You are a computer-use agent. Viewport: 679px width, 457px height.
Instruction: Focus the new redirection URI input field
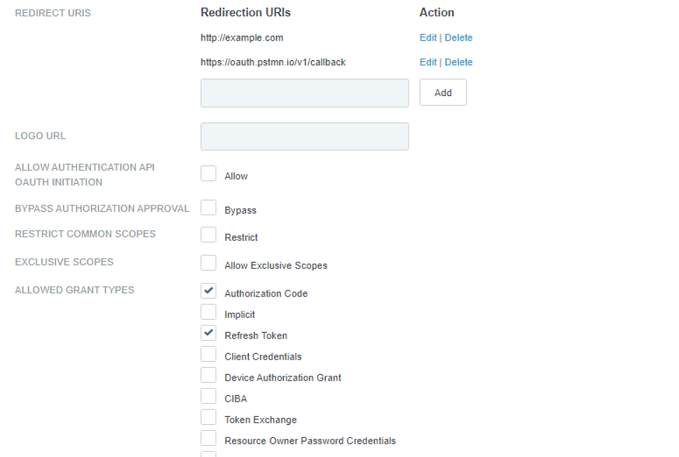coord(304,93)
